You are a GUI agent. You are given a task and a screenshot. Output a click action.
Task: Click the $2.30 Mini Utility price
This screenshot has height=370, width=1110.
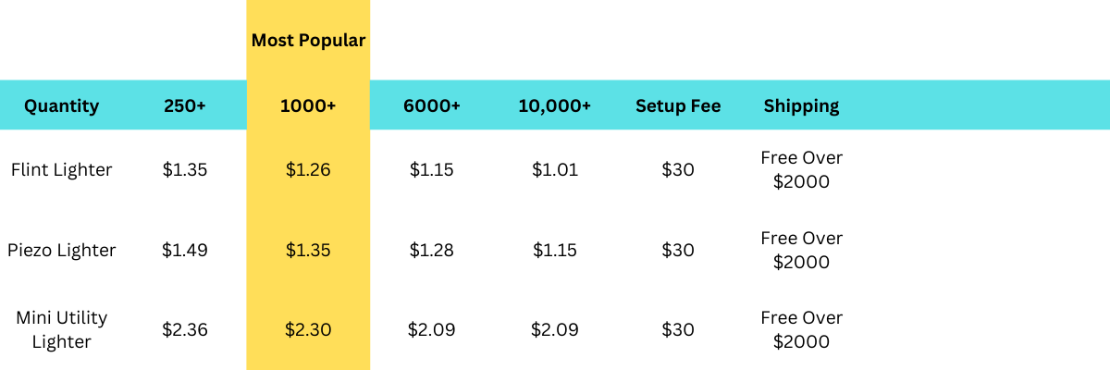point(308,330)
